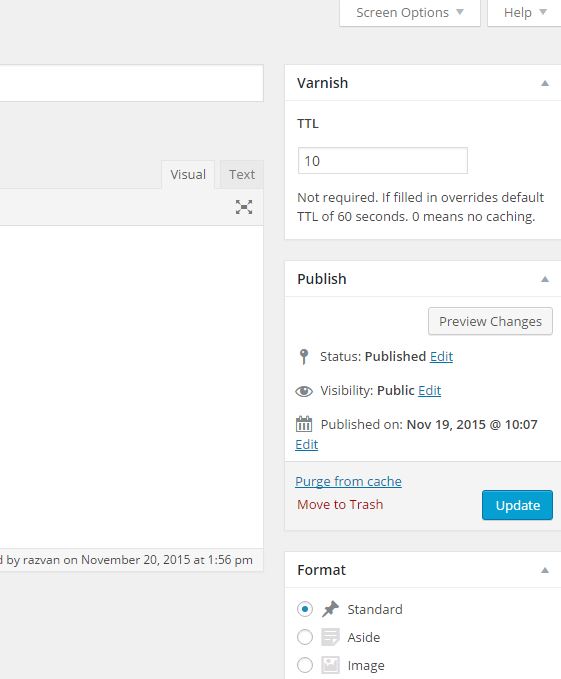Open the Screen Options dropdown
561x679 pixels.
tap(410, 13)
